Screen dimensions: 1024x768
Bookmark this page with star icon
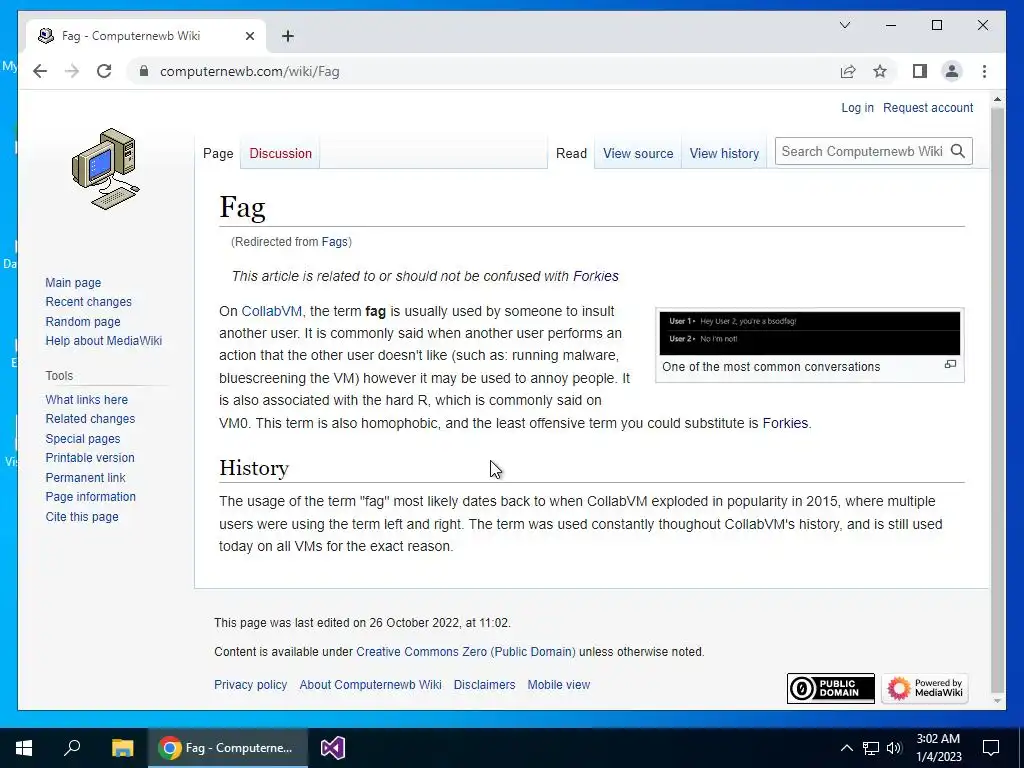coord(880,71)
